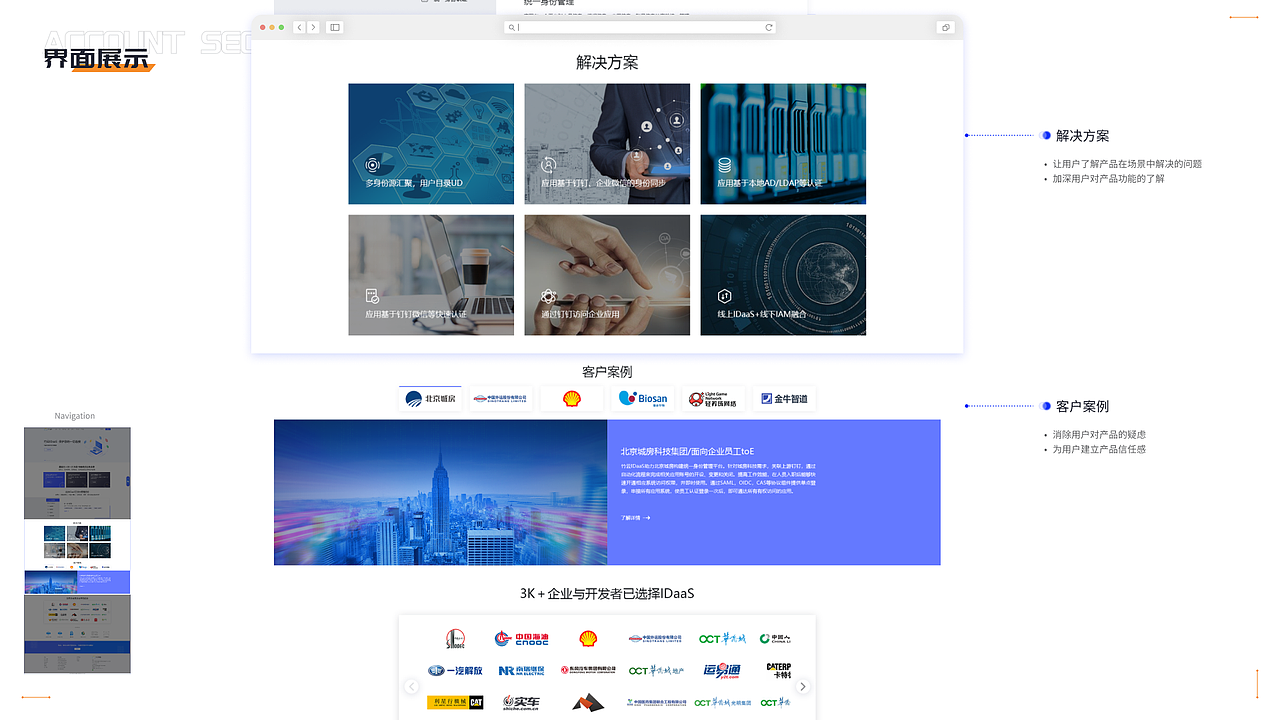Open 应用基于本地AD/LDAP等认证 card label

tap(769, 184)
